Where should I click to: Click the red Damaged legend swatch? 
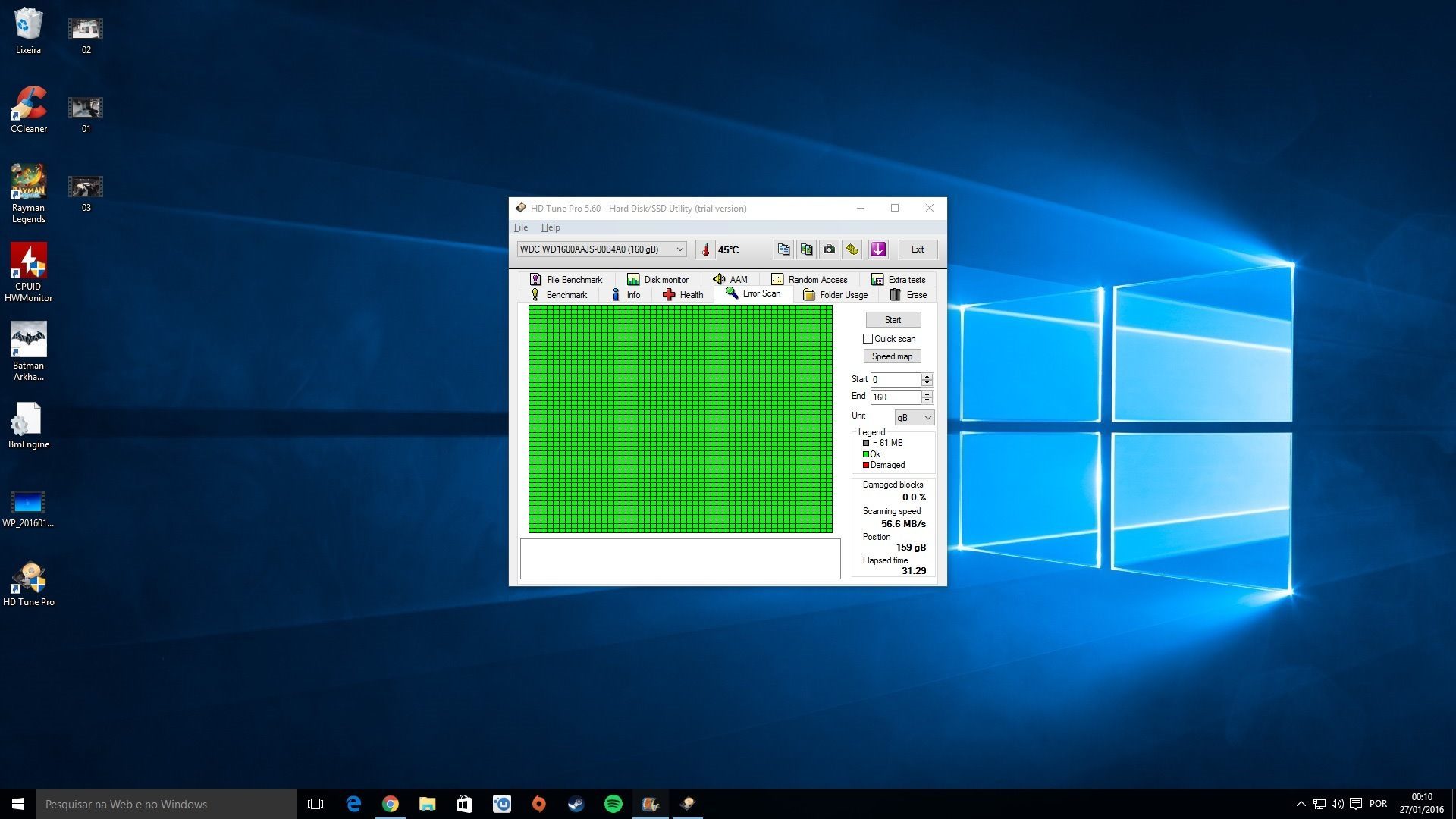[866, 465]
